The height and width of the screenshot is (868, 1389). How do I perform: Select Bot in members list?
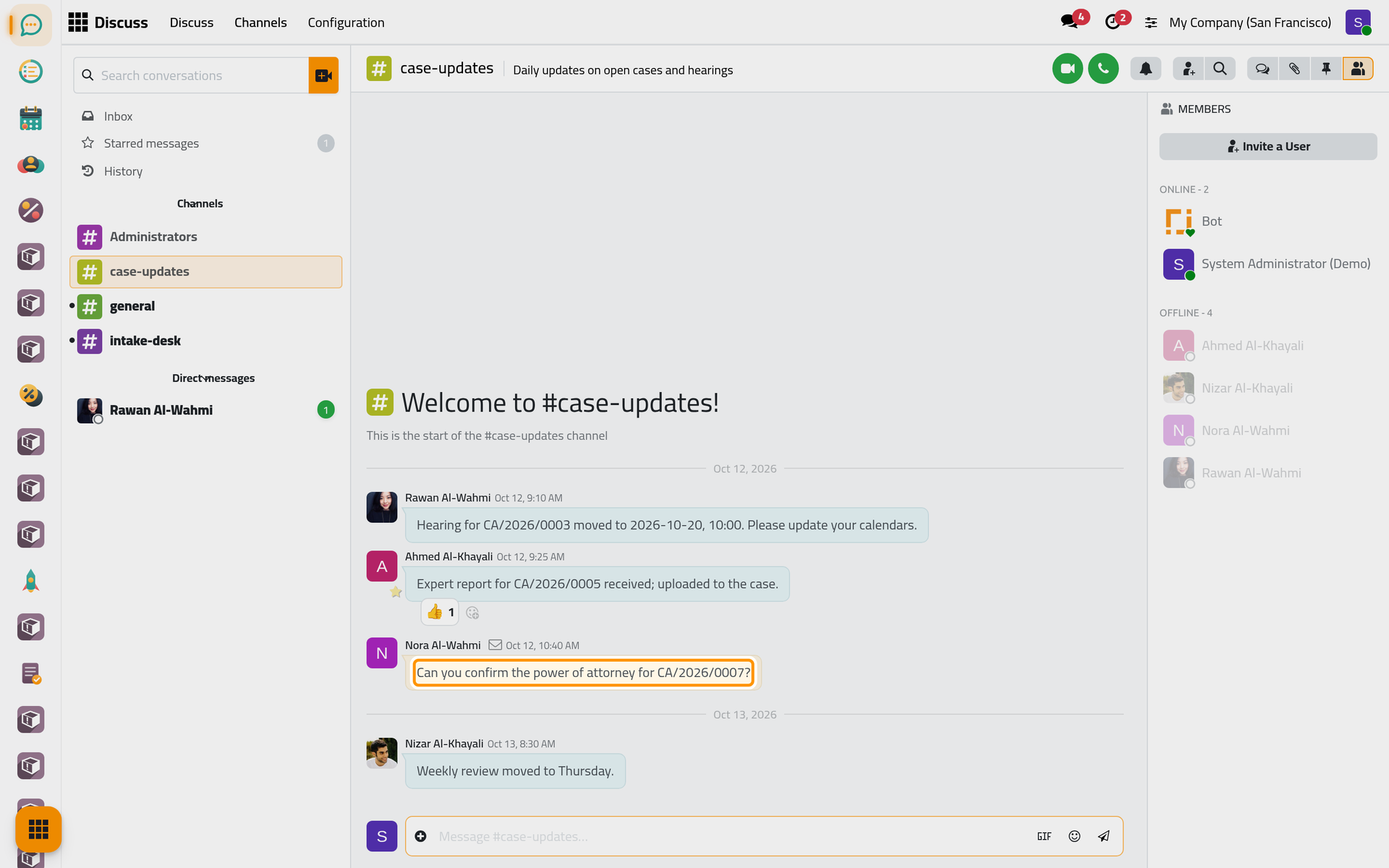[x=1268, y=221]
